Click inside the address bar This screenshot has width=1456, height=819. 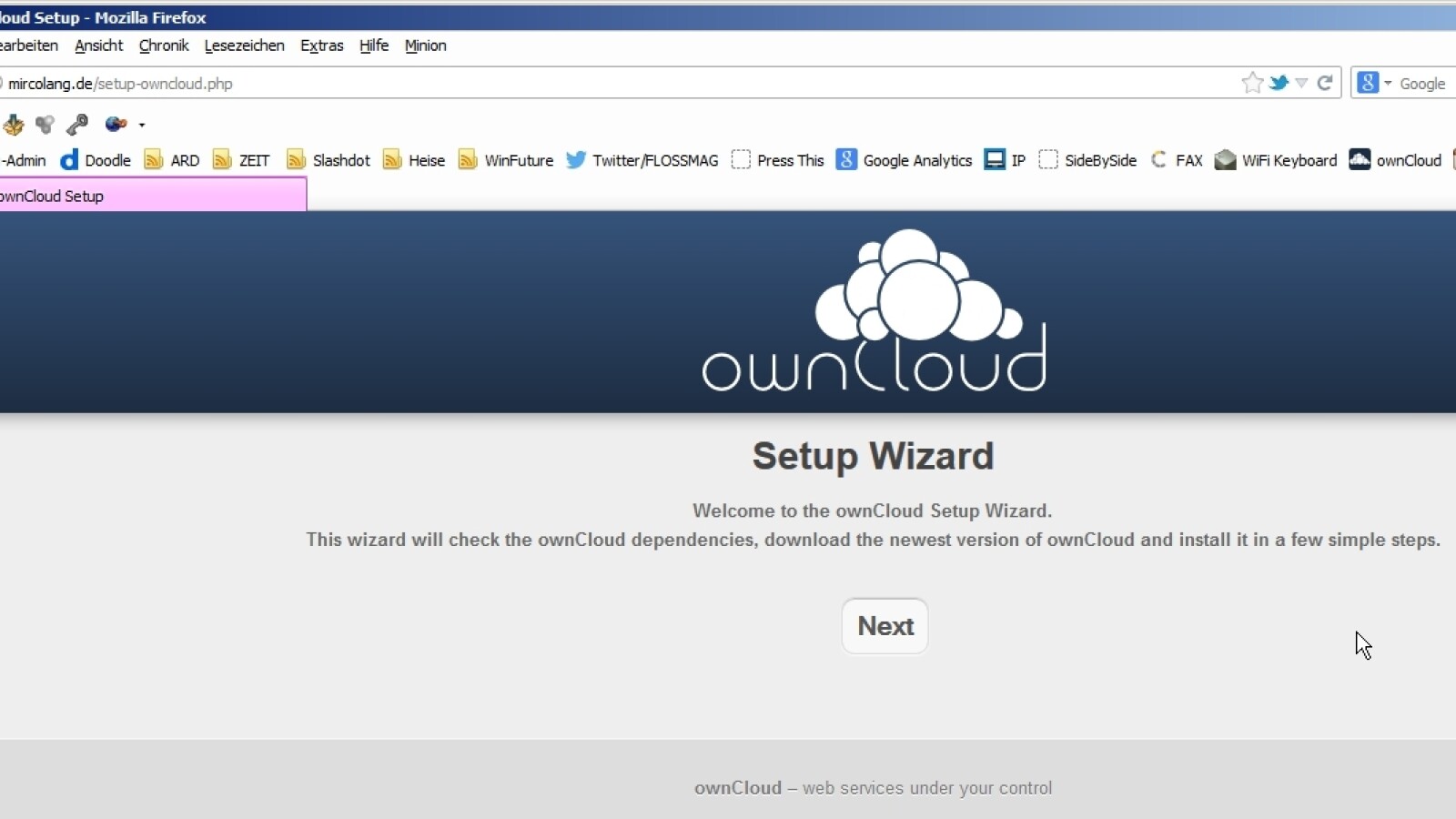(546, 83)
